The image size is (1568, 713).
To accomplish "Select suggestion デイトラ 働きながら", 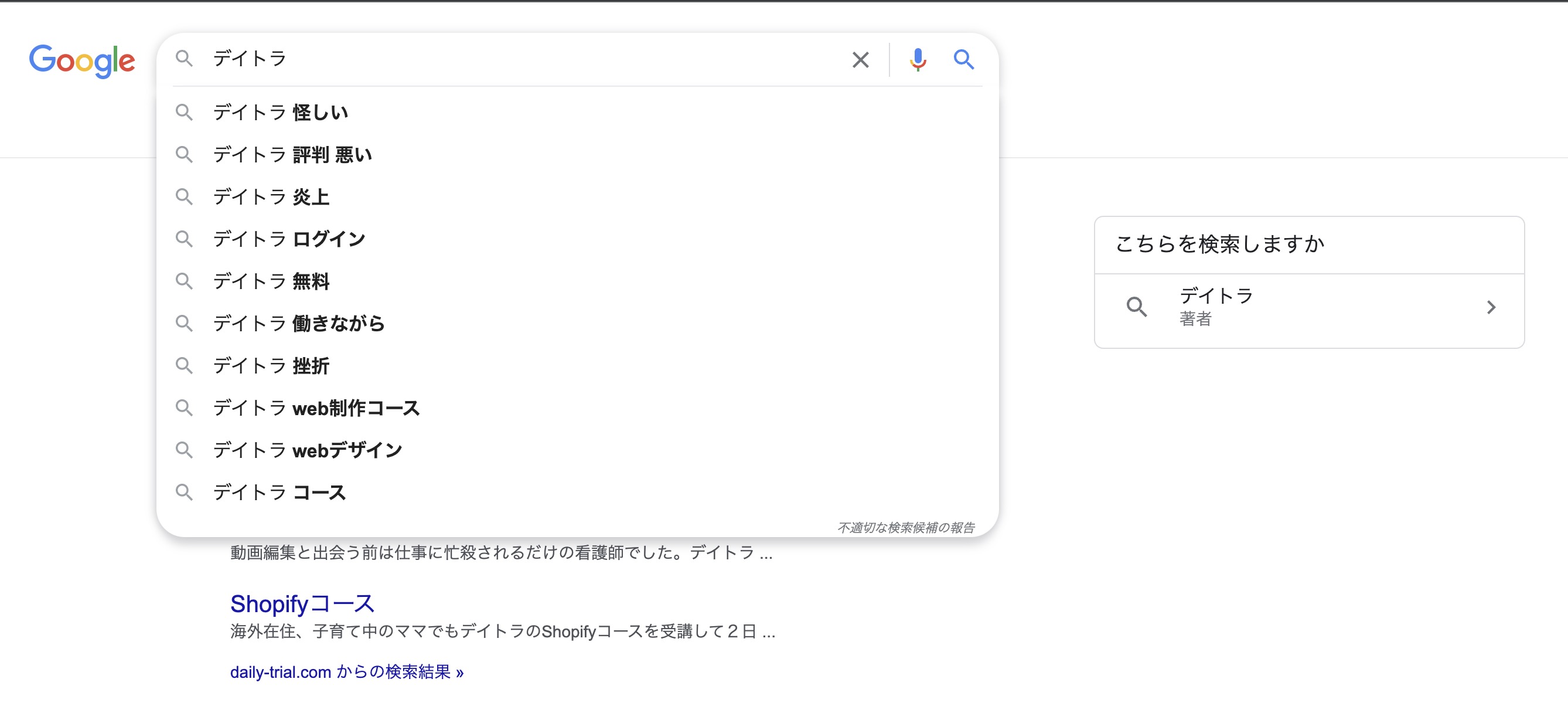I will click(298, 323).
